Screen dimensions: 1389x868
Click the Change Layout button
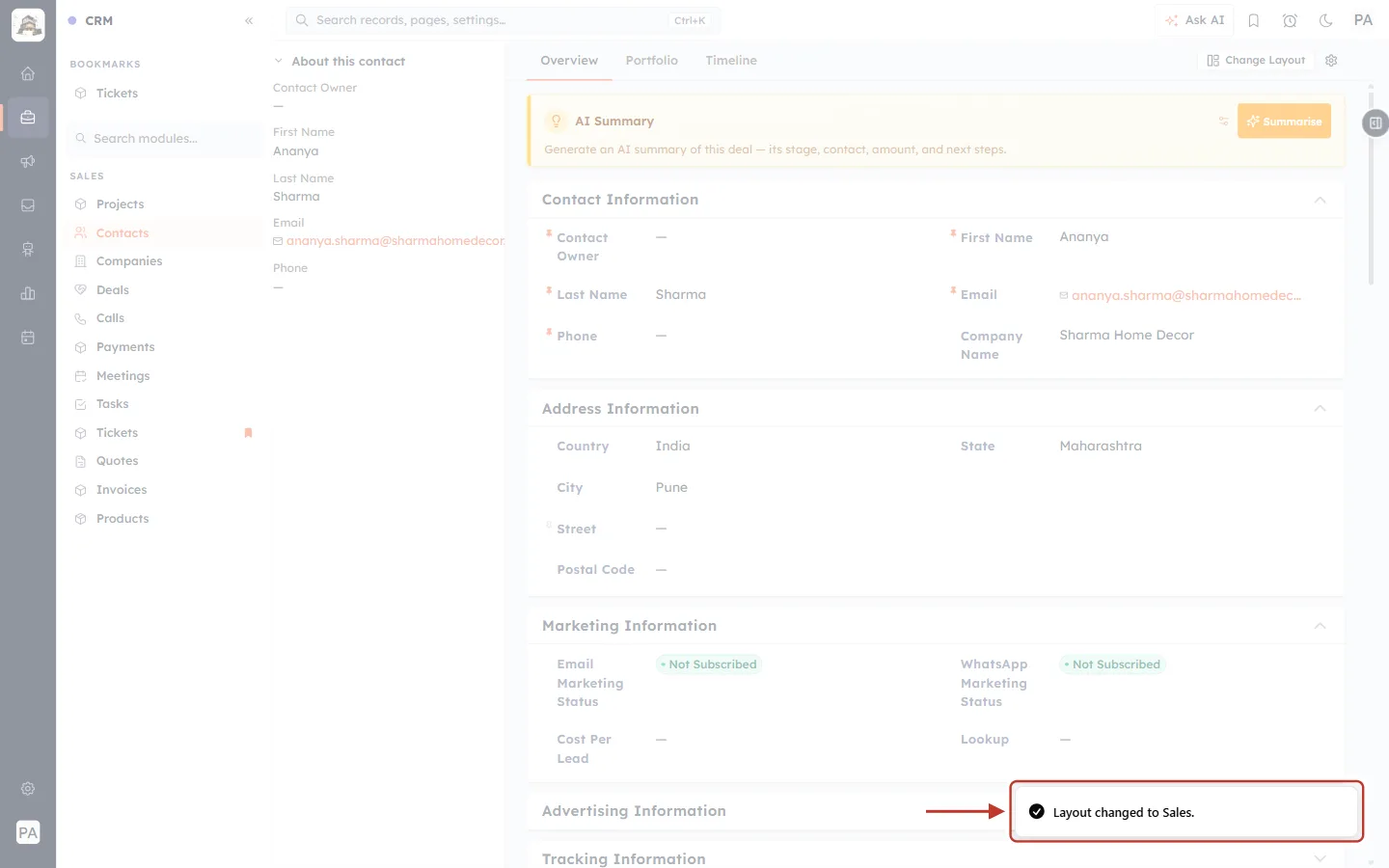tap(1256, 60)
